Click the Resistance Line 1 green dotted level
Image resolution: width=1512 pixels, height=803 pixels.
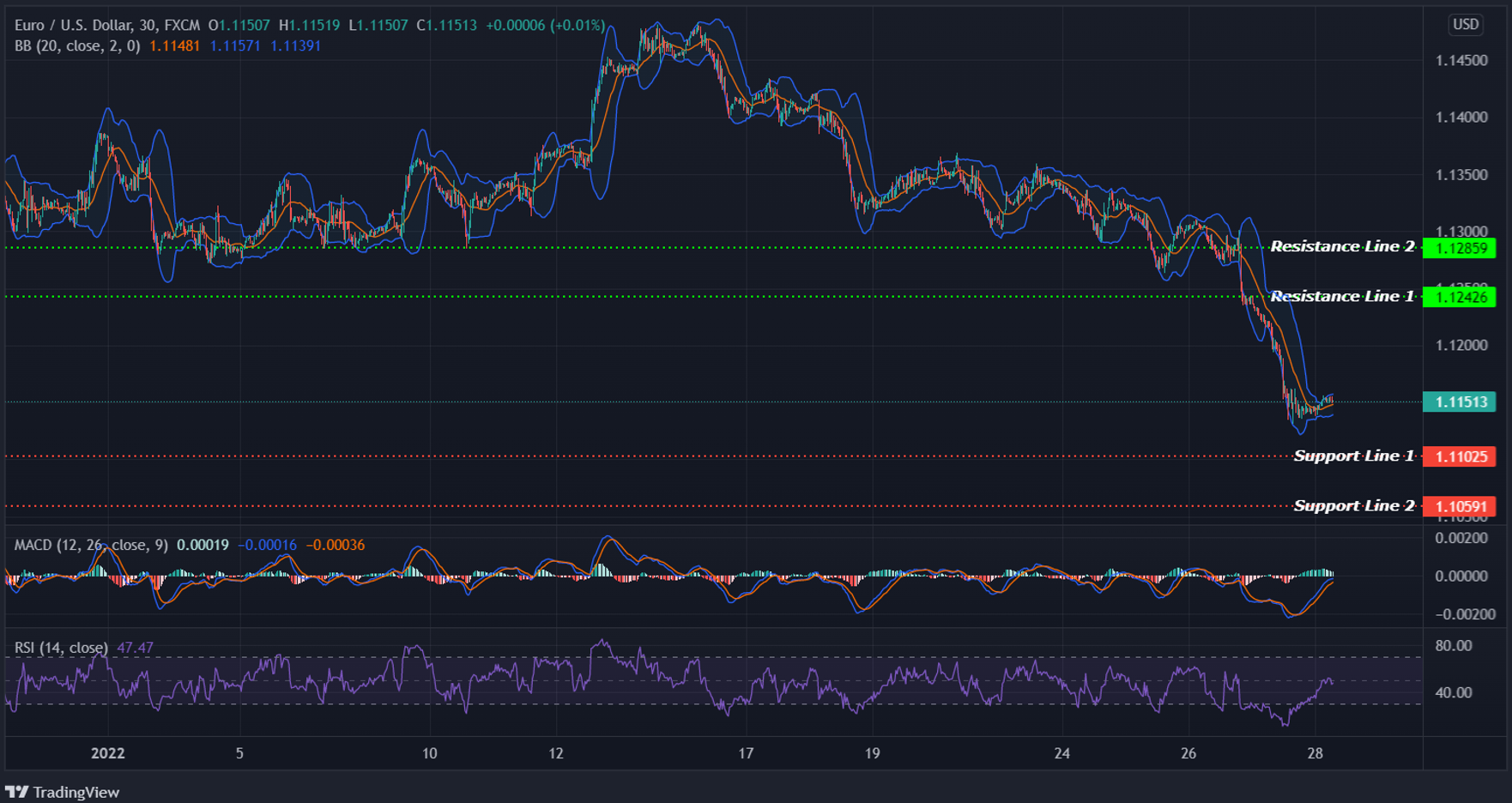click(601, 297)
